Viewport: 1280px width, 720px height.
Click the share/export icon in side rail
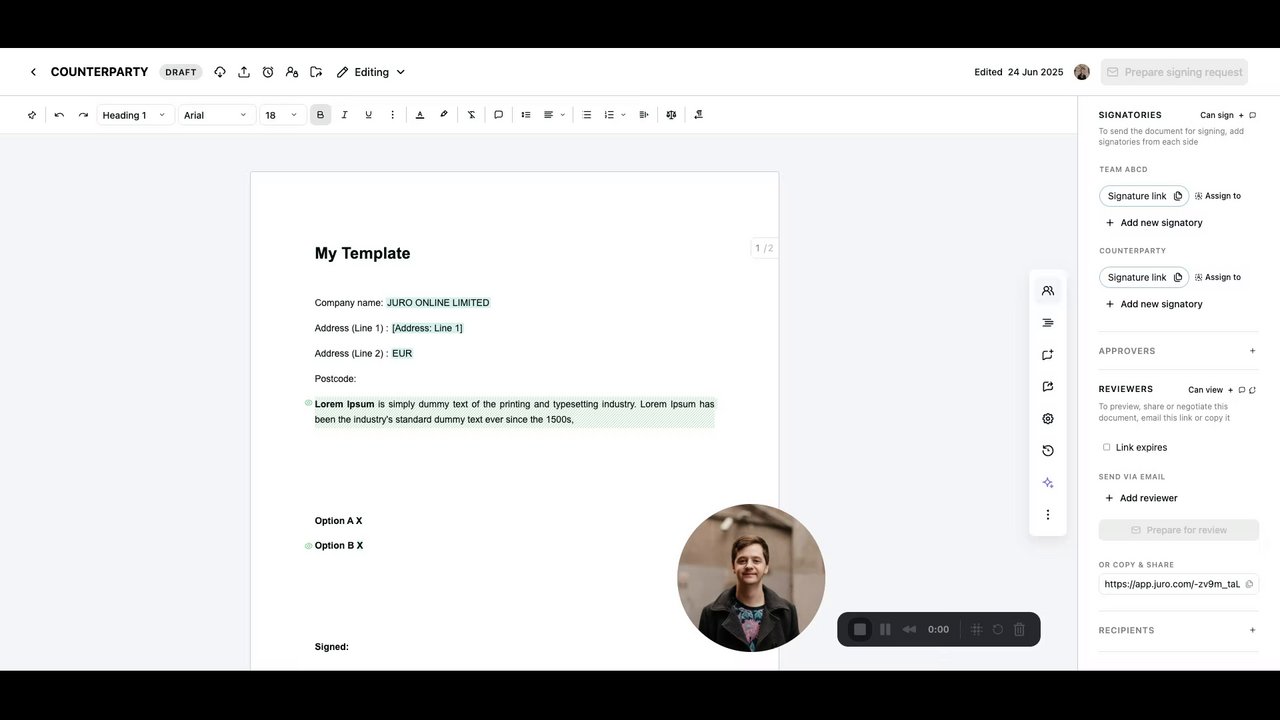[1048, 387]
